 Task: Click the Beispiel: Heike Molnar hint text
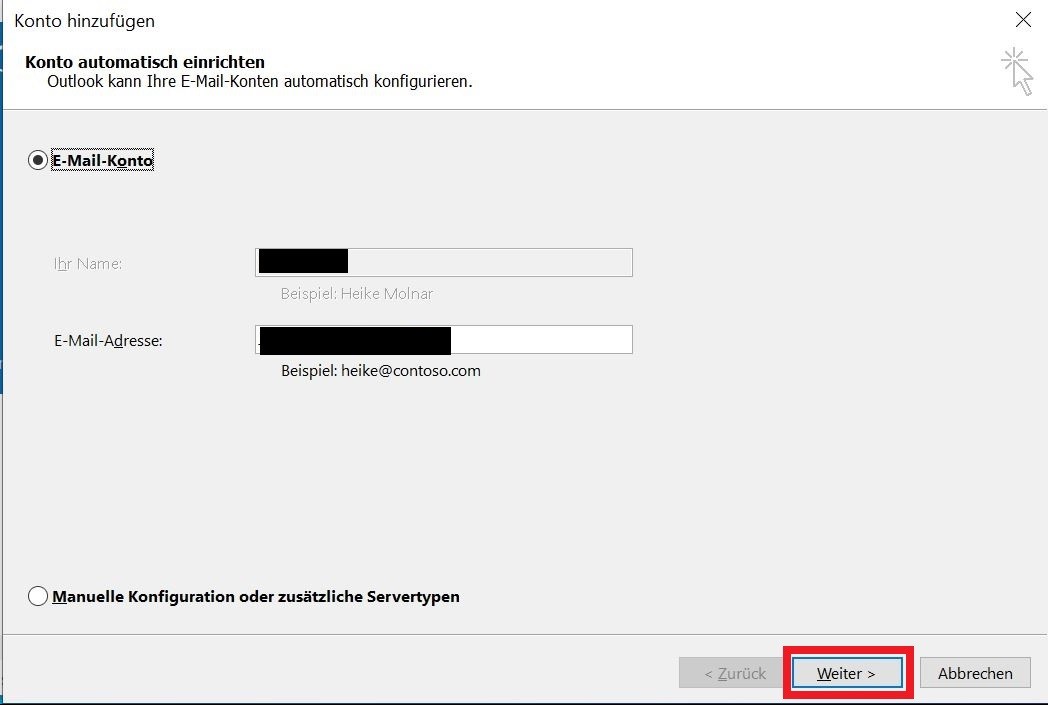[x=358, y=293]
